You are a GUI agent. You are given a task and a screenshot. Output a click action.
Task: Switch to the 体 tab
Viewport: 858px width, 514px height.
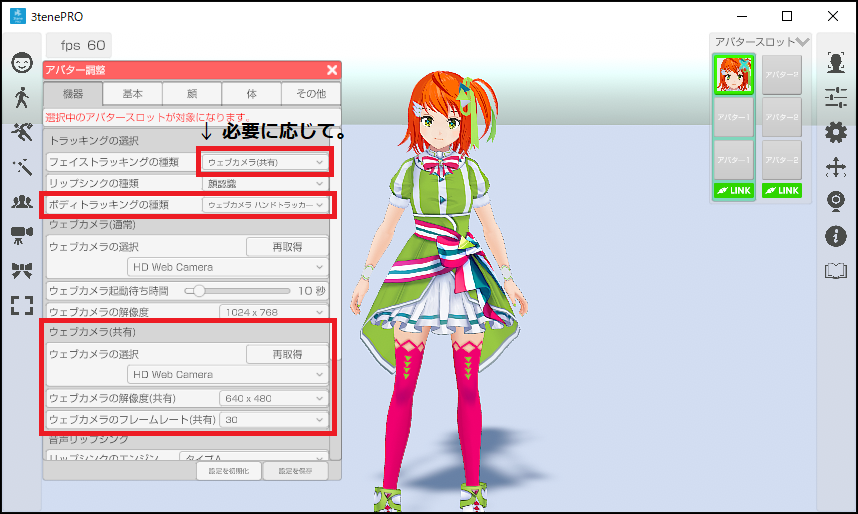click(x=252, y=94)
